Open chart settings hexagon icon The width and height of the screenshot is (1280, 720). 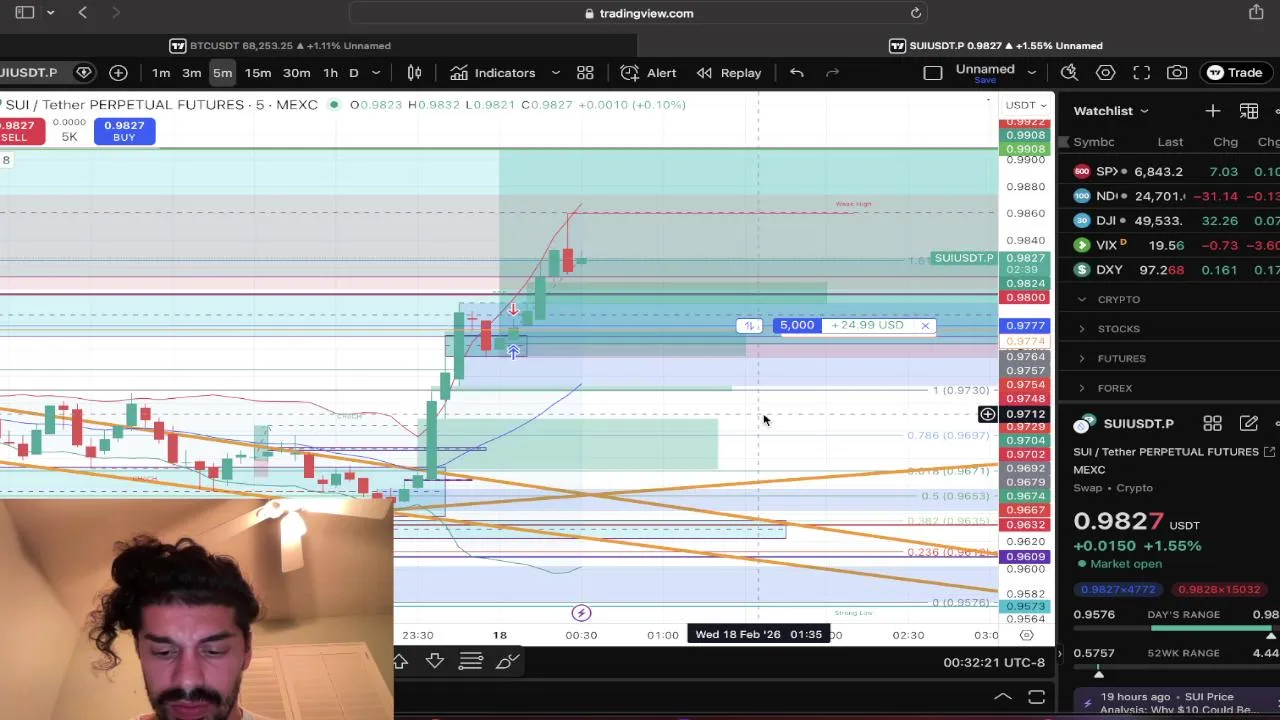(x=1105, y=72)
